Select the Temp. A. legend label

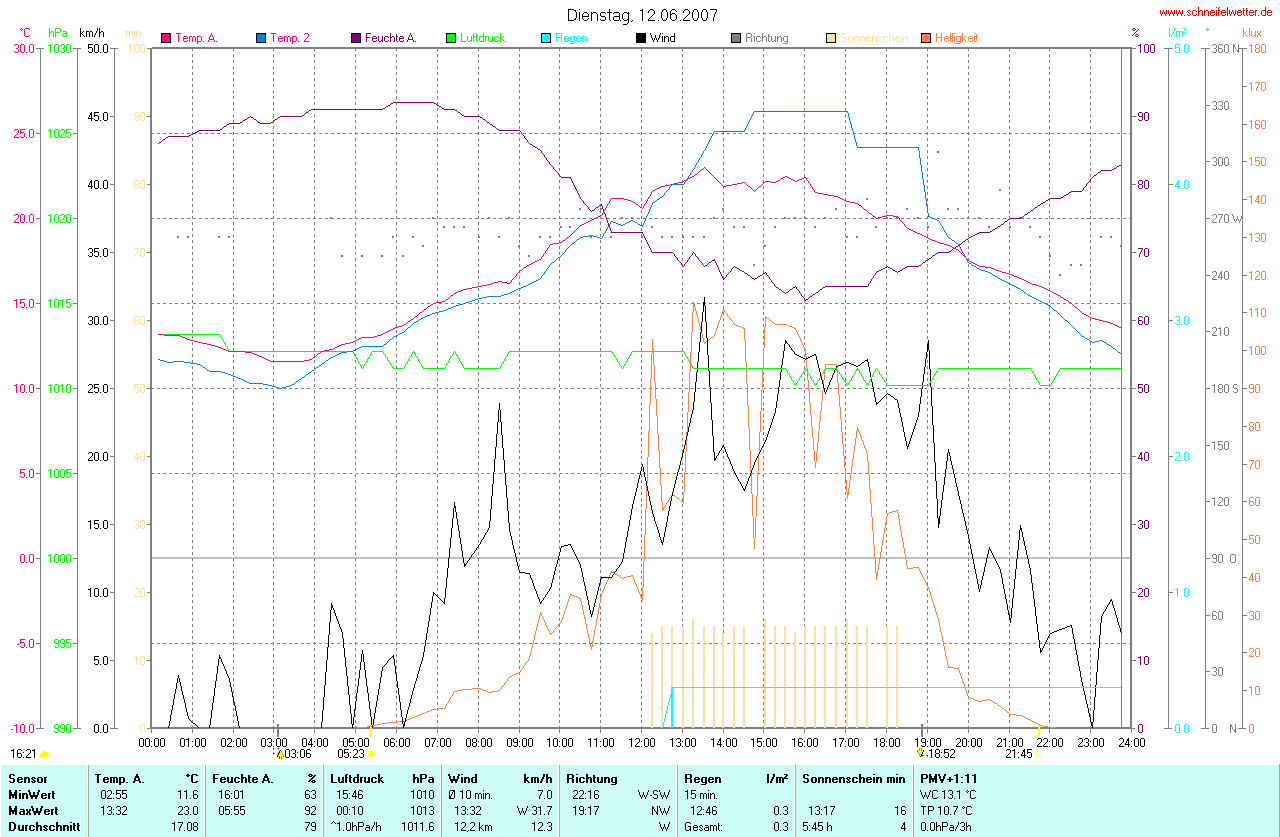(x=196, y=38)
